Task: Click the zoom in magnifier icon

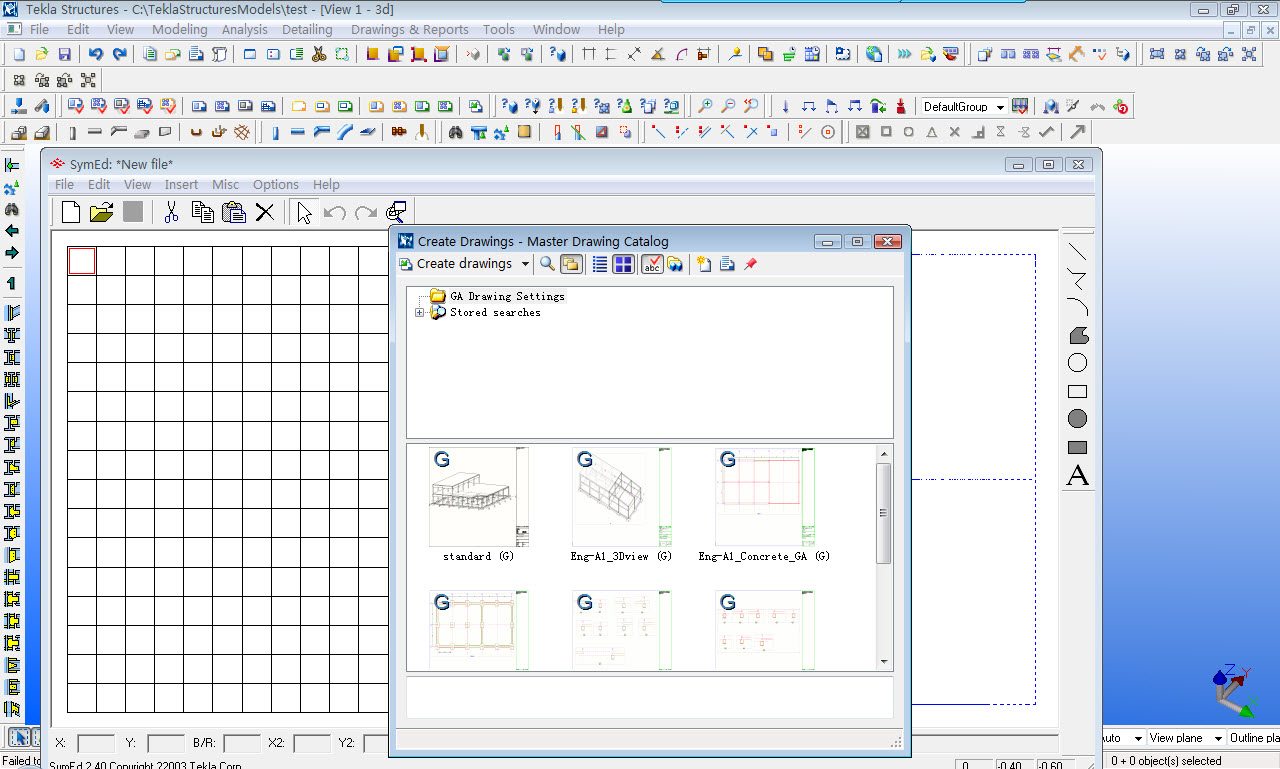Action: pos(705,106)
